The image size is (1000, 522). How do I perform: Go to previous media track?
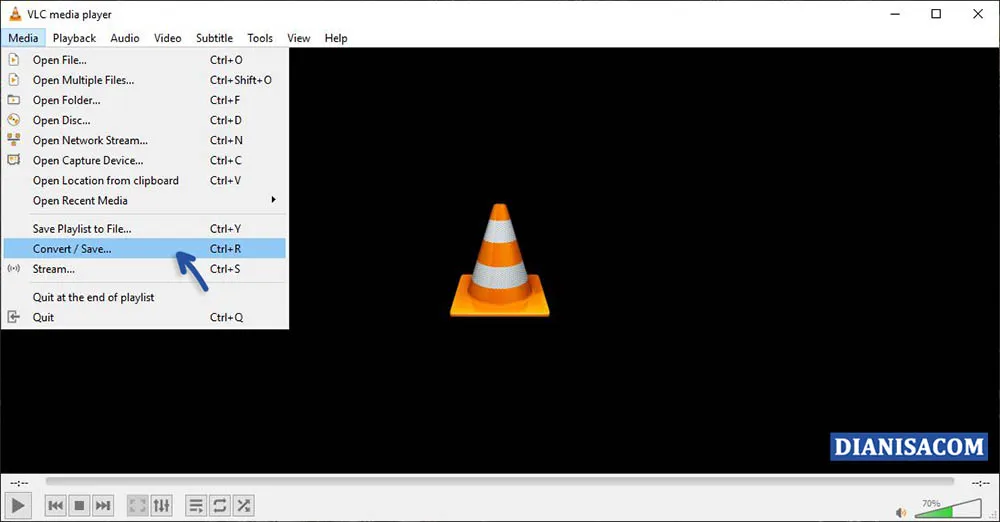pos(56,506)
